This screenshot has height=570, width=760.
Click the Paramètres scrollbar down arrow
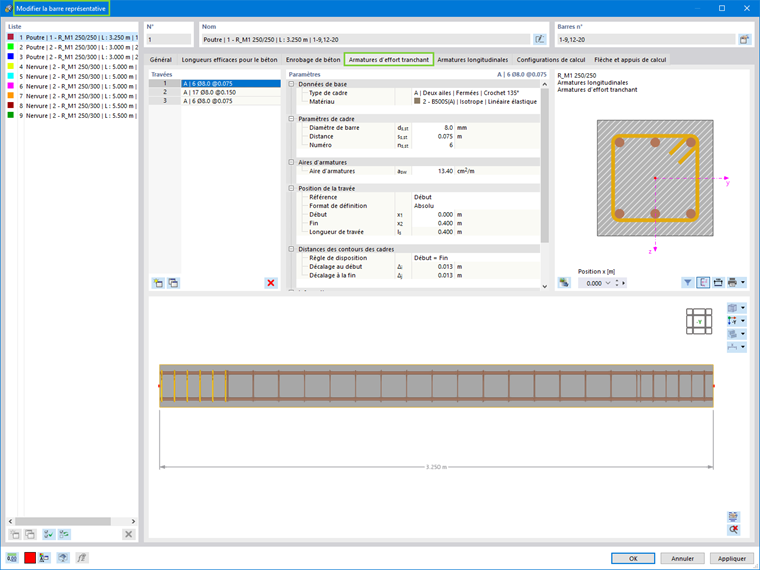click(x=544, y=286)
